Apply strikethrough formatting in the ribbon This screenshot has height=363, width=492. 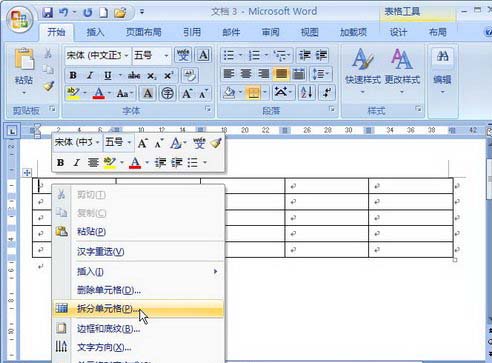tap(134, 76)
